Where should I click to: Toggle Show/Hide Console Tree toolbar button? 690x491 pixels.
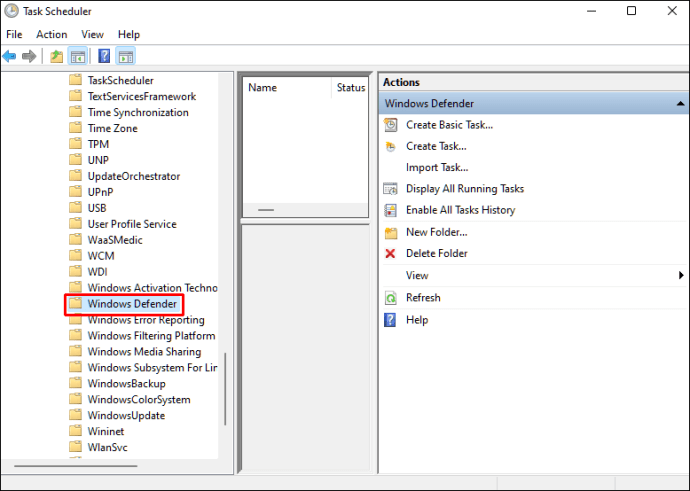[x=77, y=56]
